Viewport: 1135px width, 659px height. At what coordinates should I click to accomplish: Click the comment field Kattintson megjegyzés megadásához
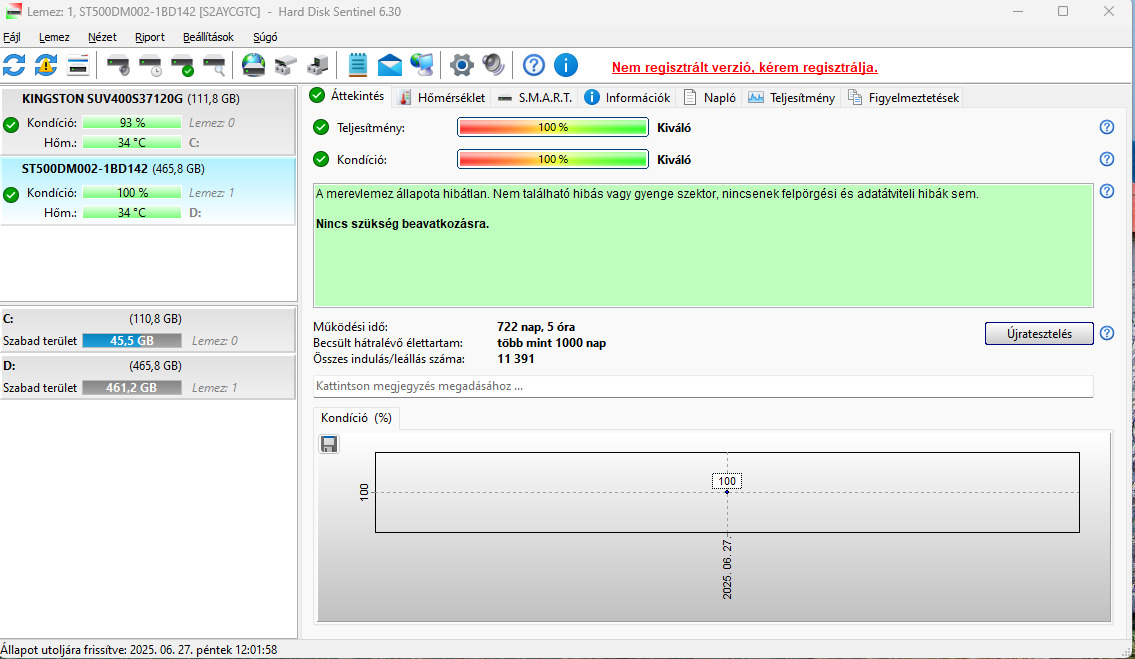pyautogui.click(x=703, y=386)
